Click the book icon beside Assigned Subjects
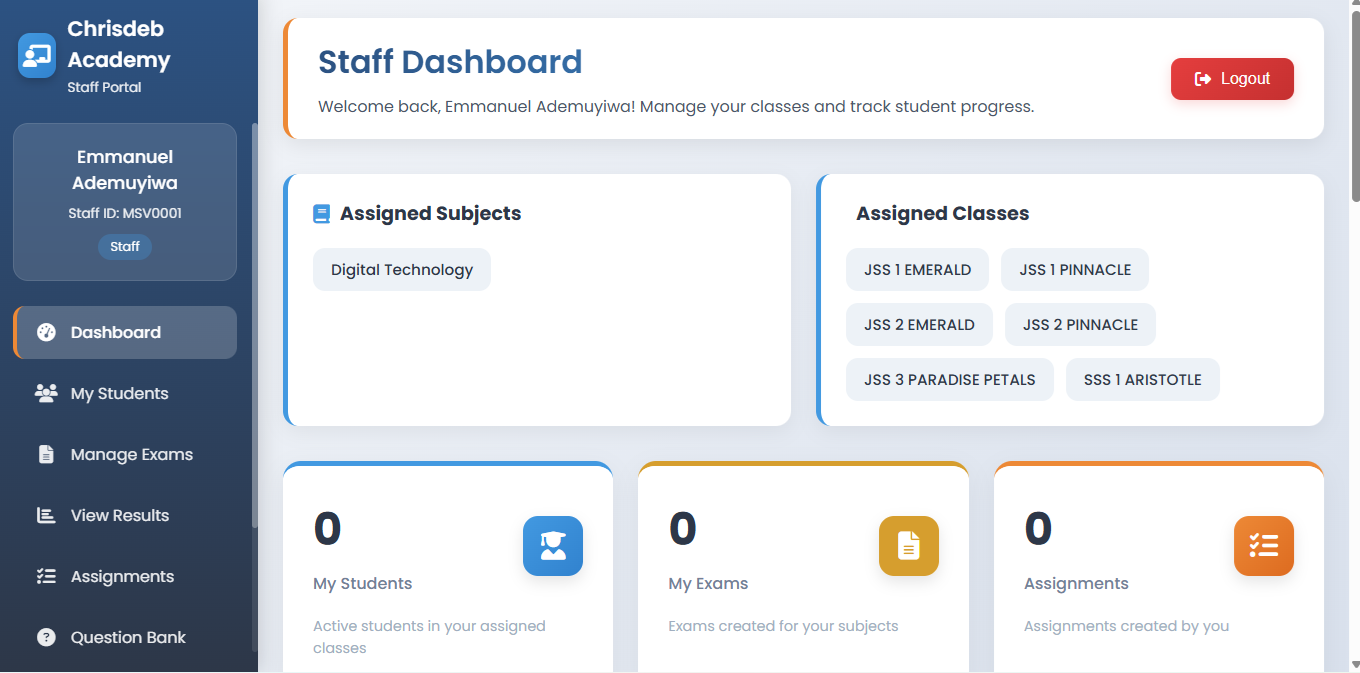 321,213
